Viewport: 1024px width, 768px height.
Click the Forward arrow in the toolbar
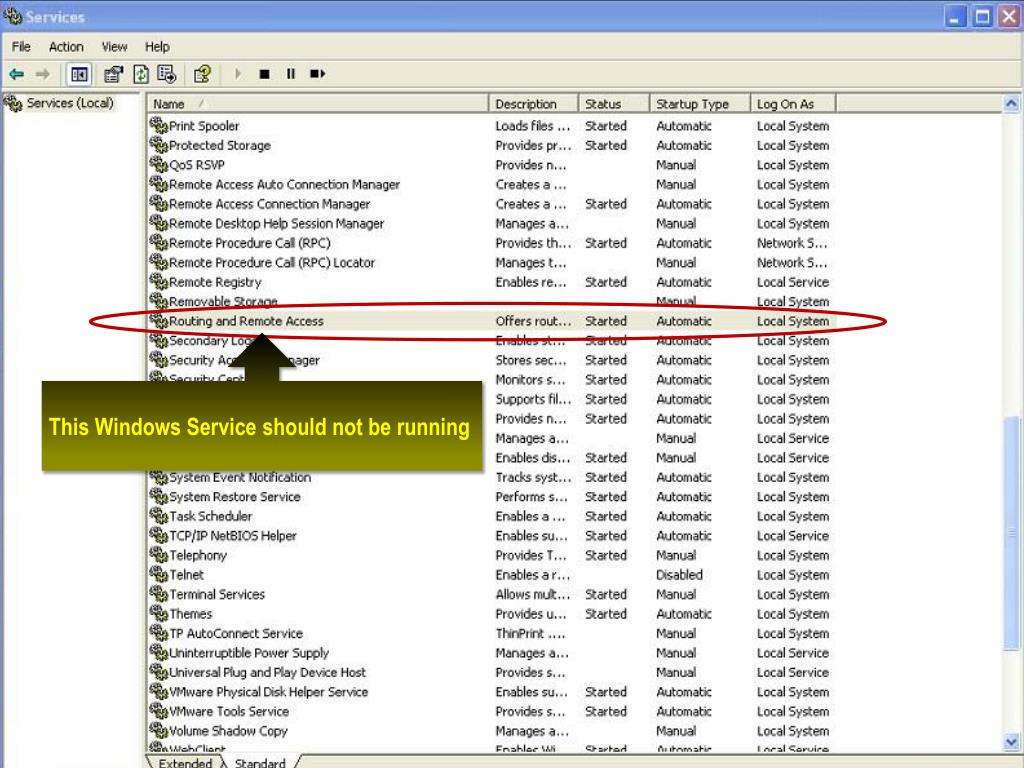click(x=43, y=74)
